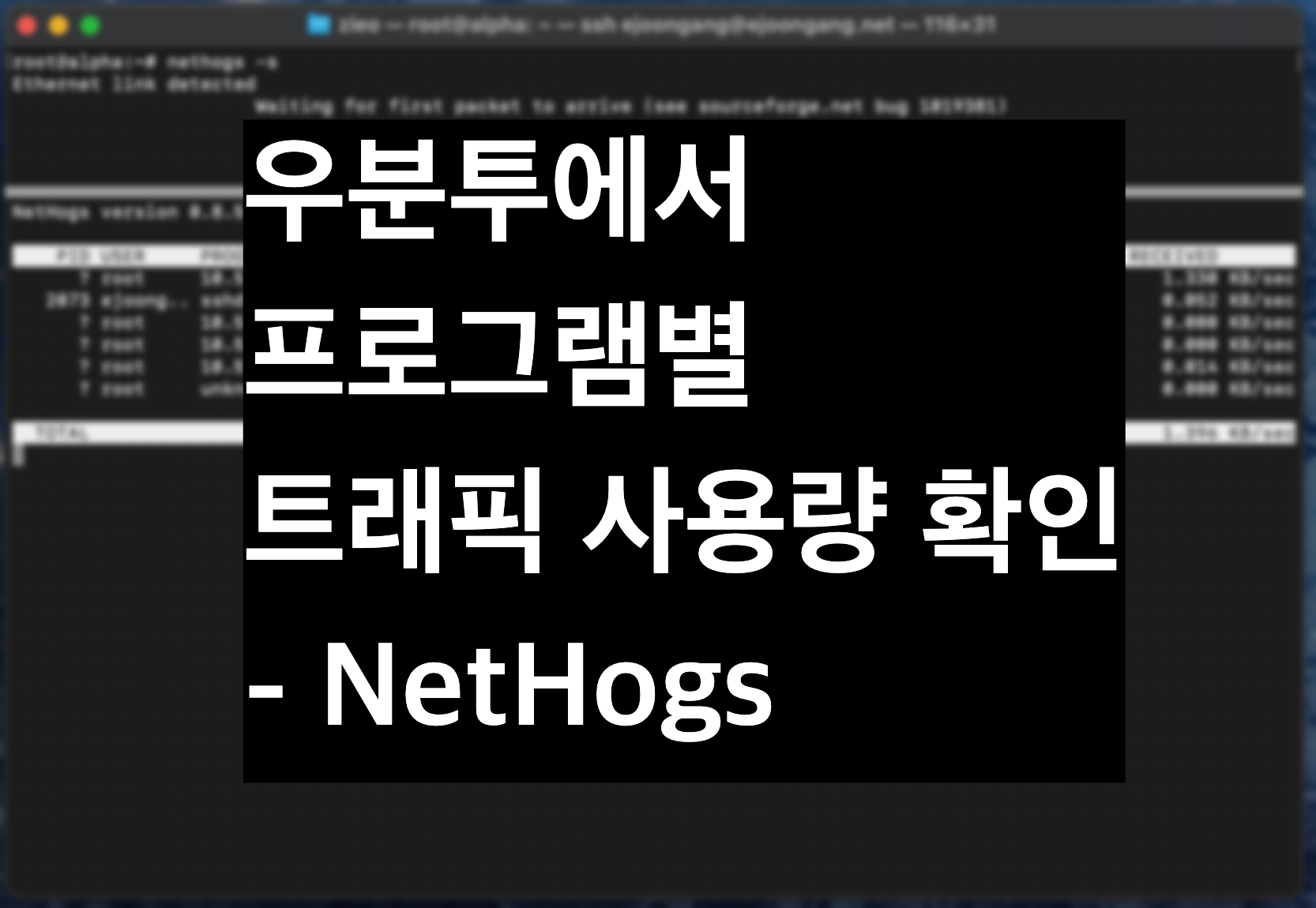The width and height of the screenshot is (1316, 908).
Task: Click the 'NetHogs version' line
Action: (x=128, y=212)
